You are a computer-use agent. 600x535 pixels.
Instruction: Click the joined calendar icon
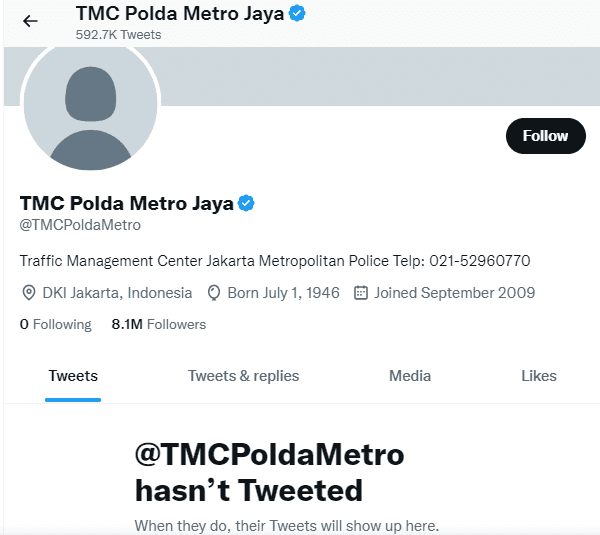[x=361, y=293]
